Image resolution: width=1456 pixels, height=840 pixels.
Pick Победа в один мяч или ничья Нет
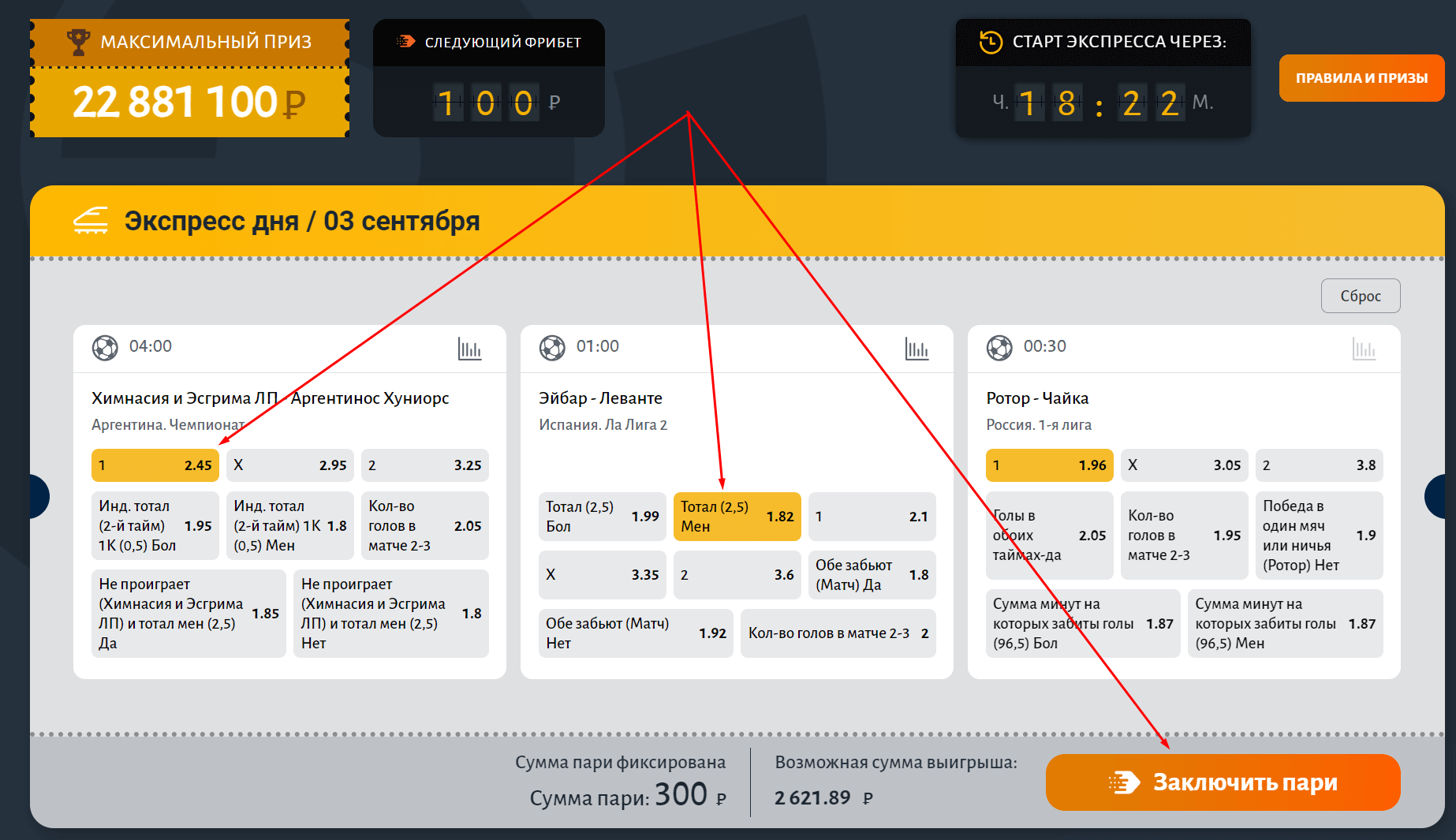click(1320, 536)
